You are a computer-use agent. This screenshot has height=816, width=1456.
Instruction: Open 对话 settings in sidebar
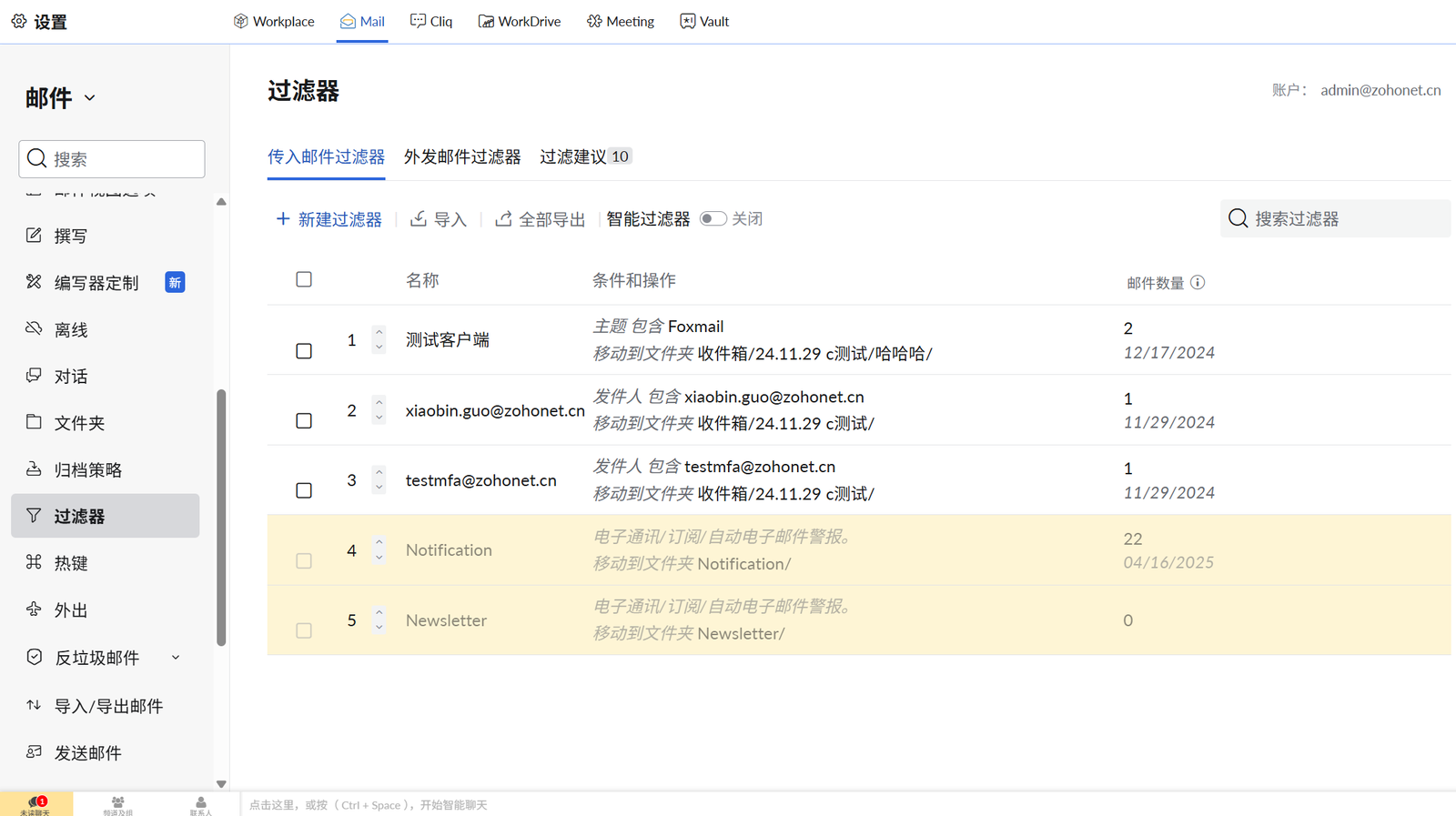point(106,376)
